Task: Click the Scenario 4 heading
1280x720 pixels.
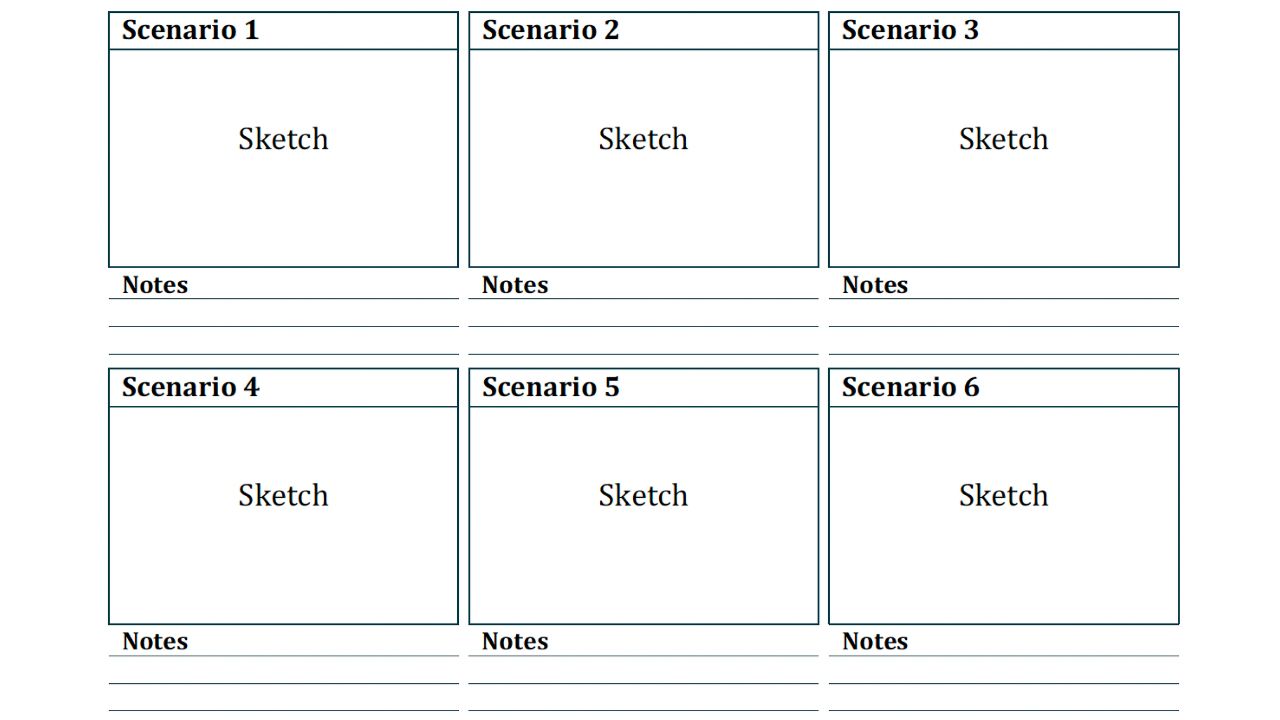Action: 190,387
